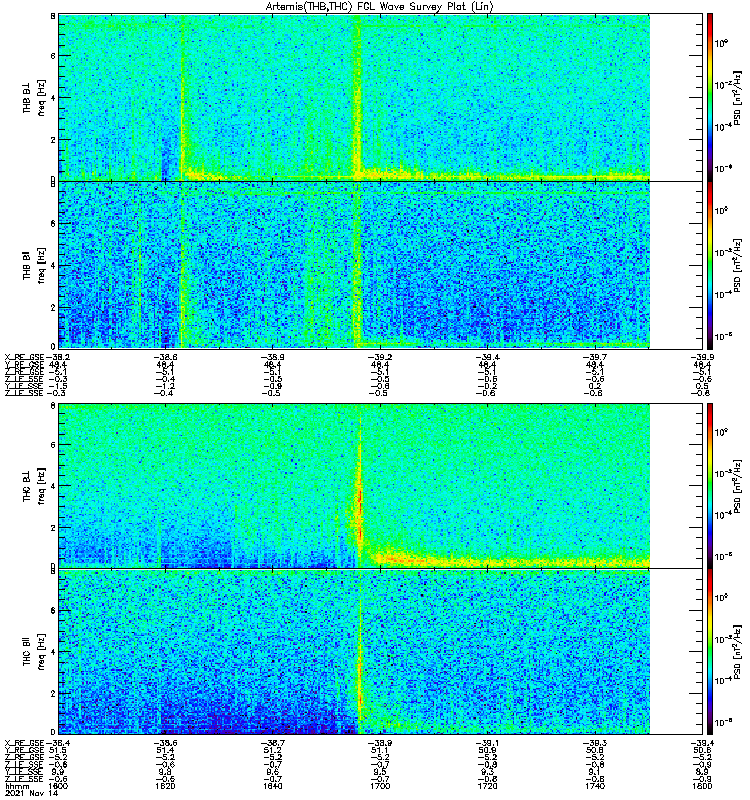Viewport: 750px width, 800px height.
Task: Click the THC Y_RE_GSE value "50.9"
Action: click(x=487, y=751)
